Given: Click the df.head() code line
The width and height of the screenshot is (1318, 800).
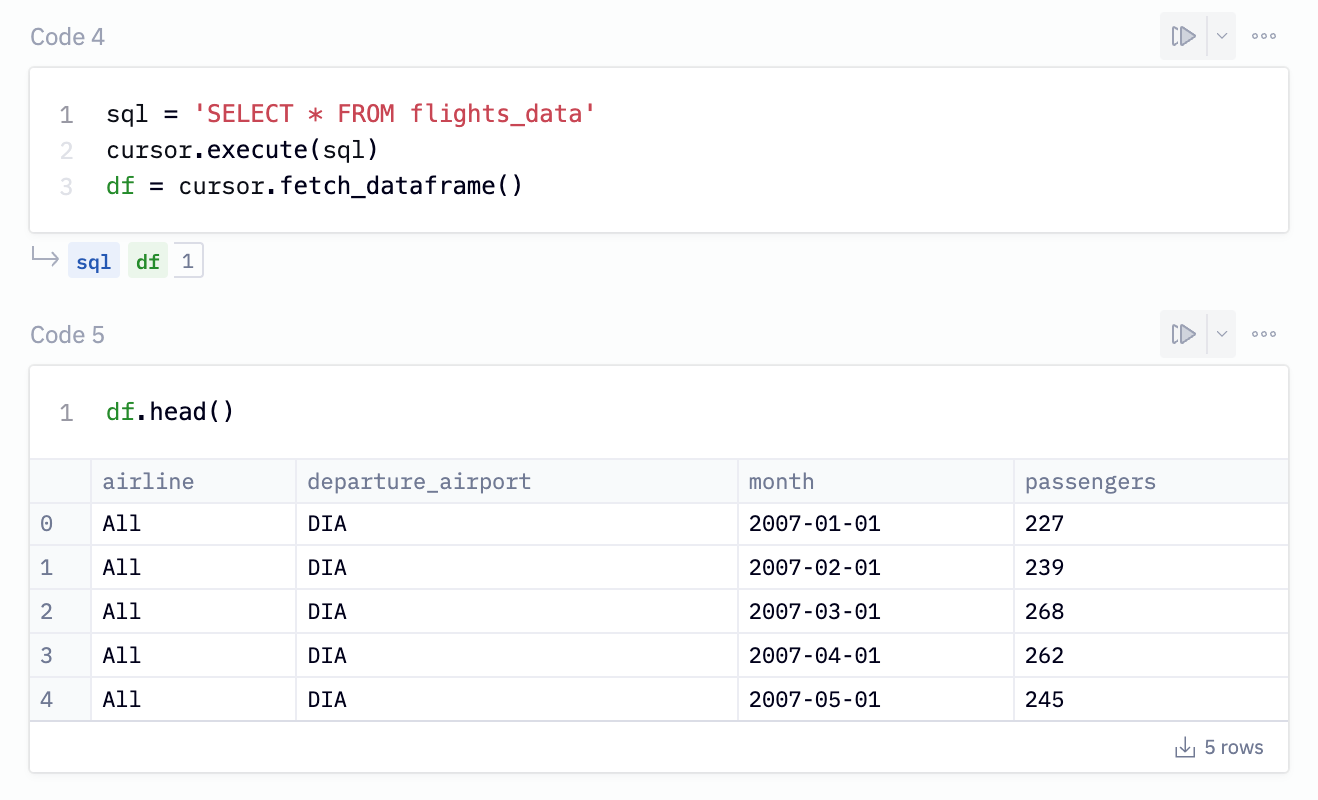Looking at the screenshot, I should (169, 411).
